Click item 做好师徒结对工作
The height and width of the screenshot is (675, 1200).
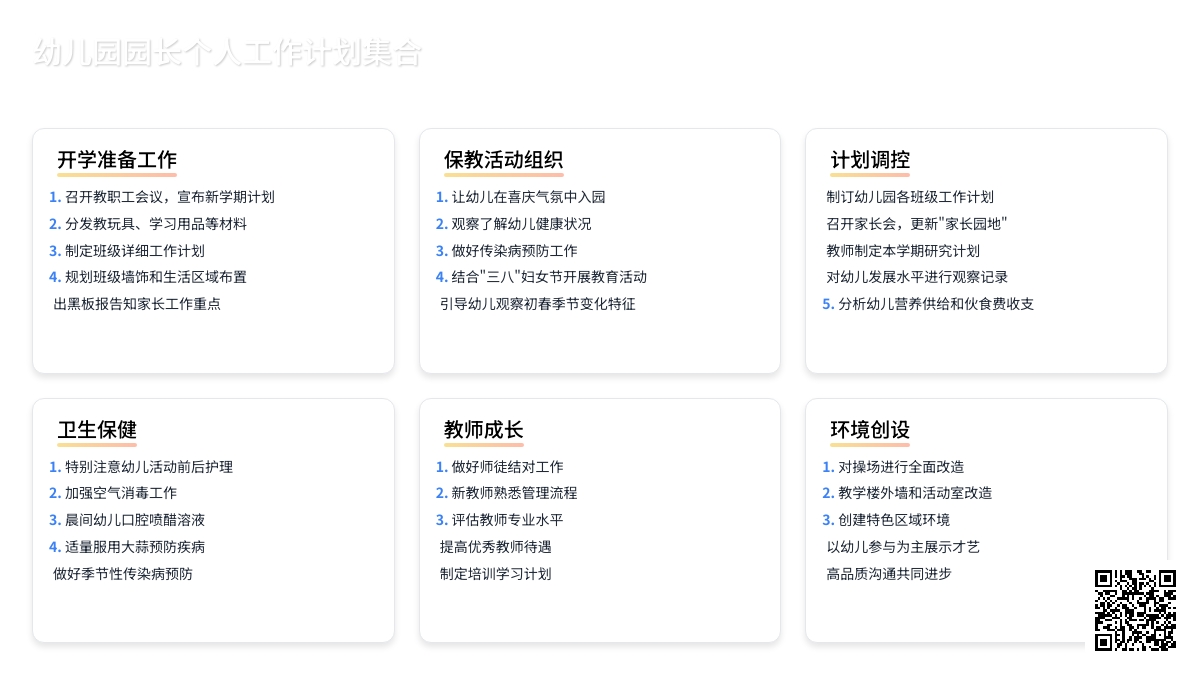(507, 467)
